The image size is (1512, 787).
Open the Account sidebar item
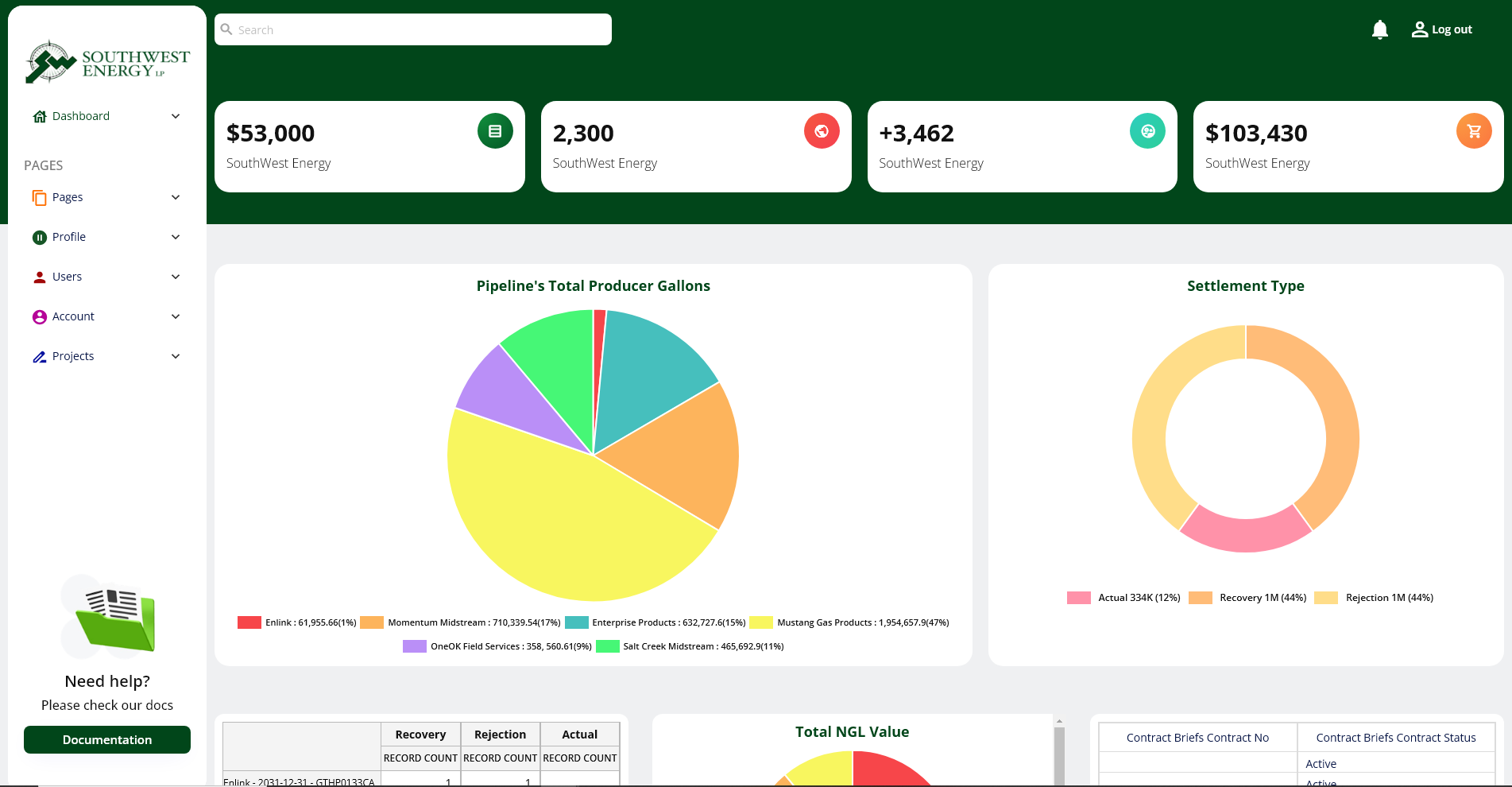[x=107, y=316]
